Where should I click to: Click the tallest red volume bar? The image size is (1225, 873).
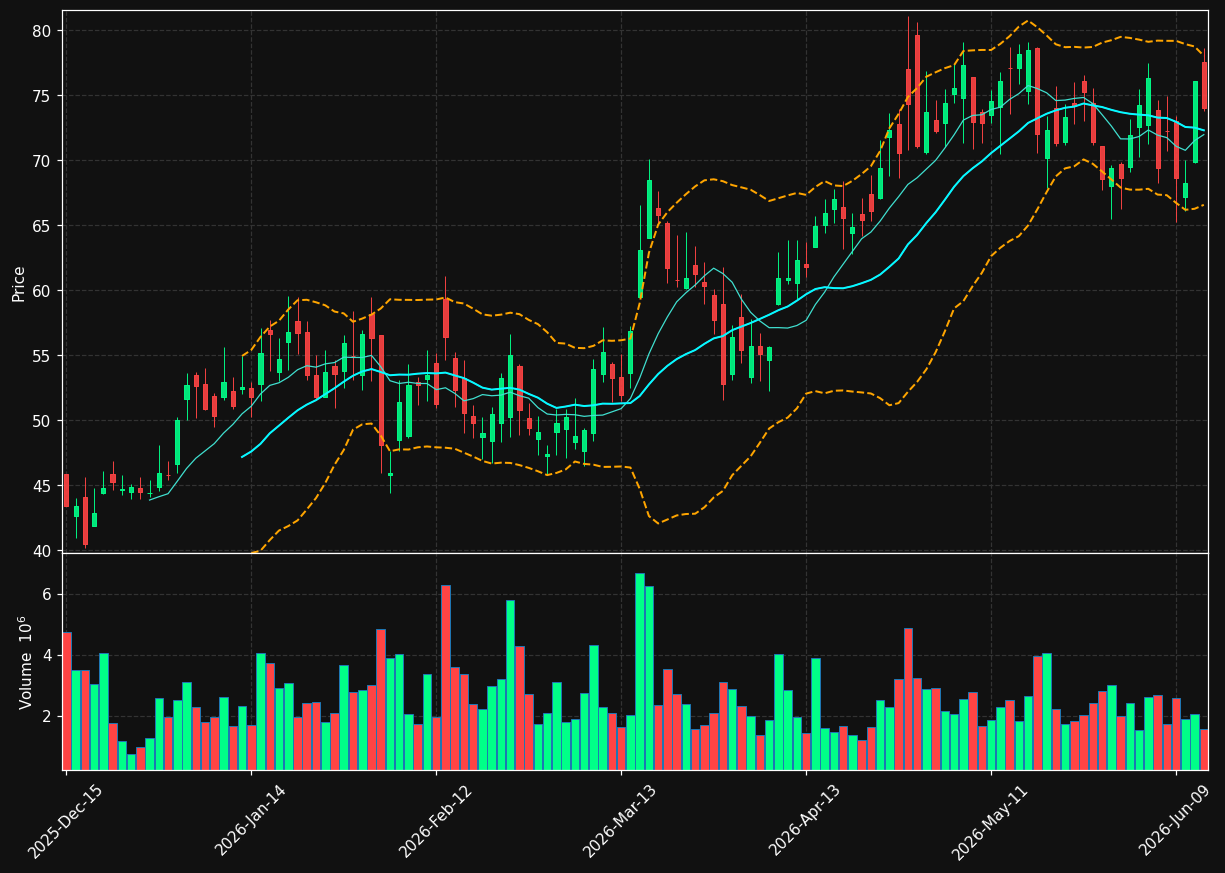point(446,677)
